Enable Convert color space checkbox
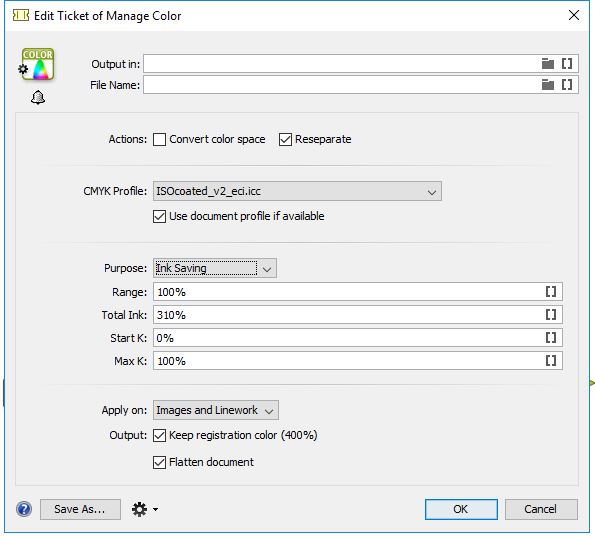The height and width of the screenshot is (536, 595). pyautogui.click(x=159, y=140)
